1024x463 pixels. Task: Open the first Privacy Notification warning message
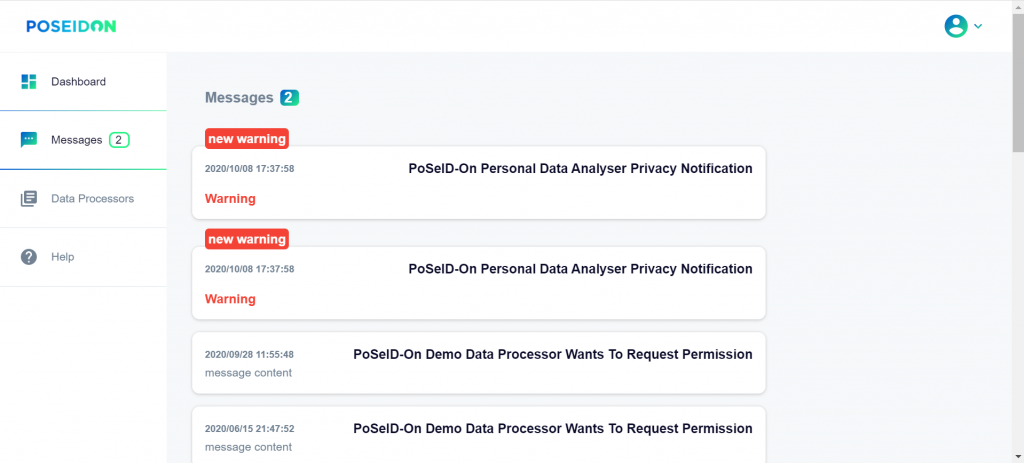click(479, 183)
